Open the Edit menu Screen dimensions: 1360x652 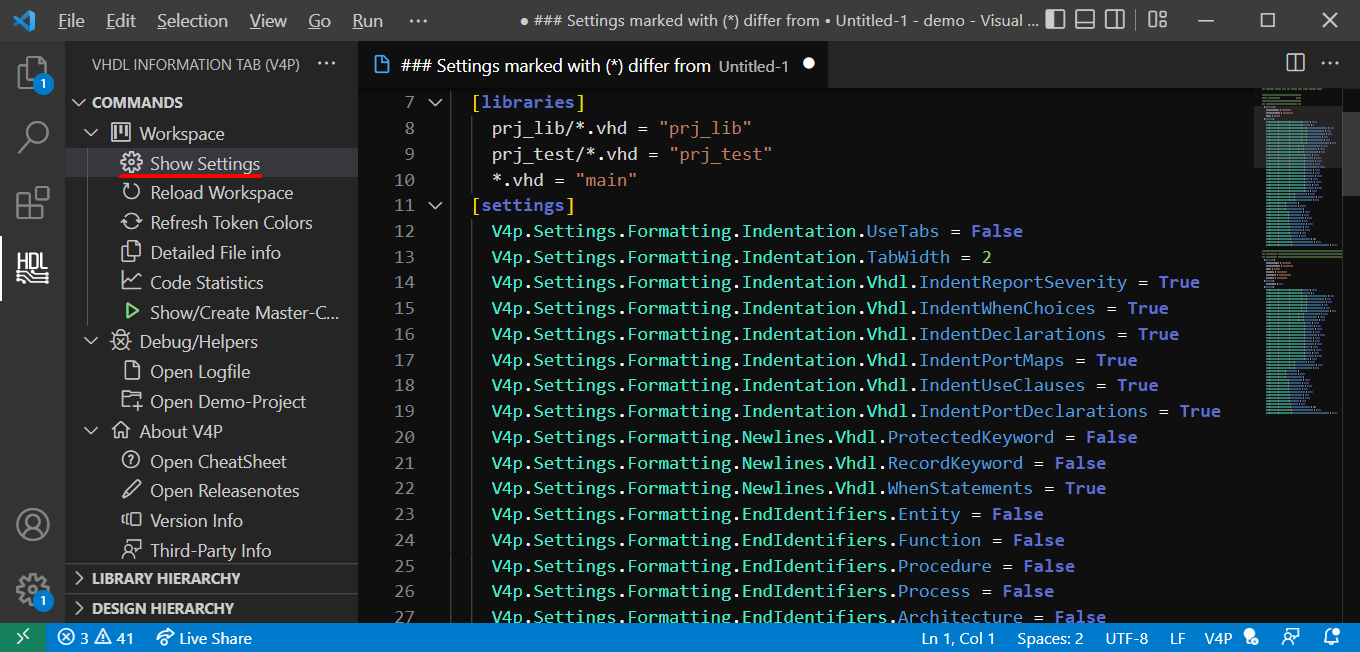point(121,20)
